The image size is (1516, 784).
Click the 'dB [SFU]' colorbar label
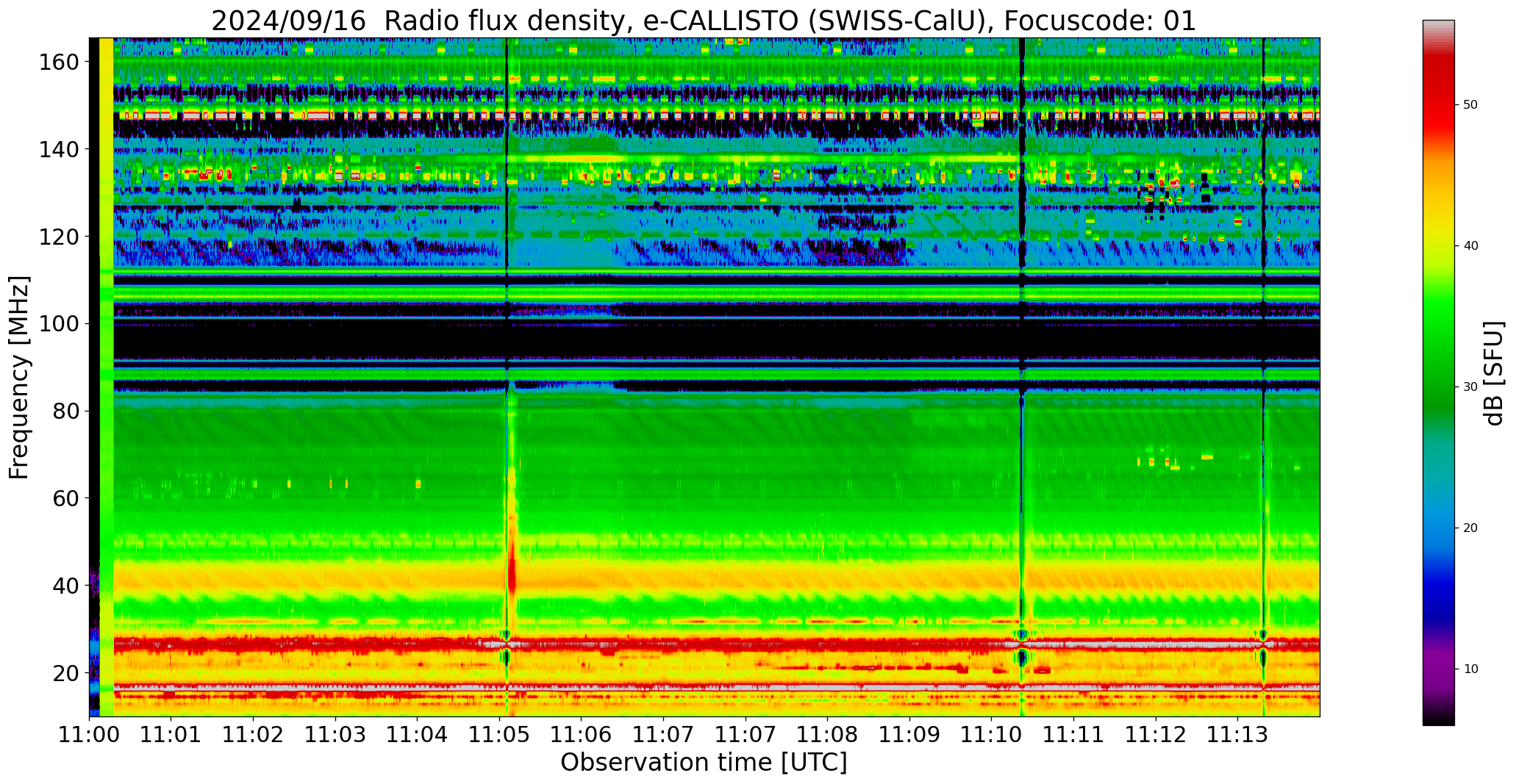pos(1493,373)
